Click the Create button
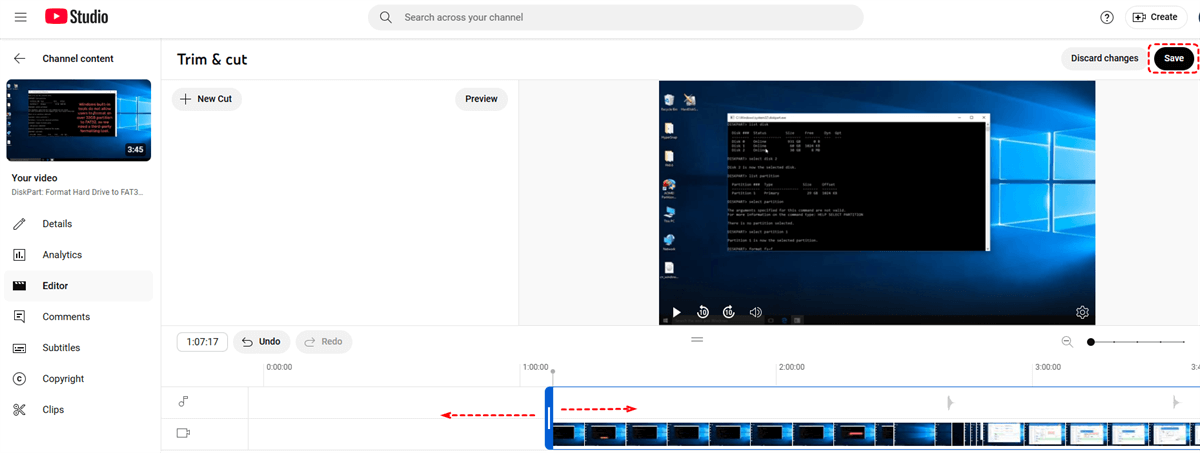Screen dimensions: 1200x453 1156,17
